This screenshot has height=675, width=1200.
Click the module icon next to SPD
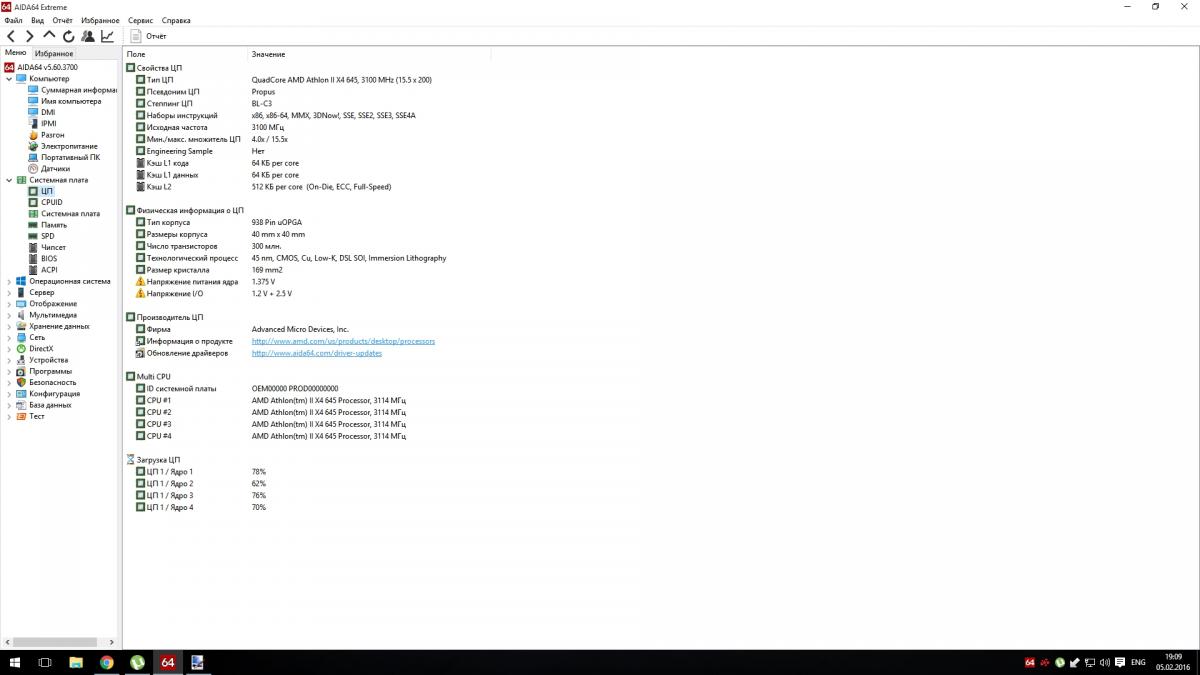coord(33,236)
